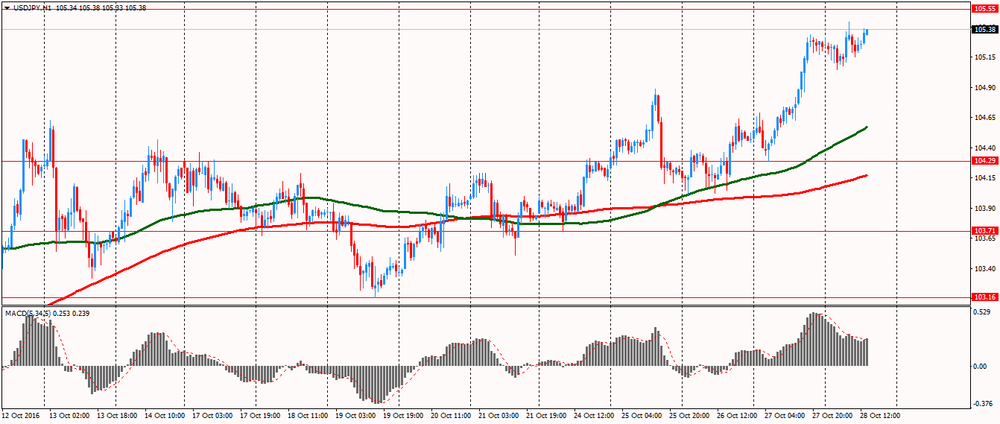
Task: Click the 0.00 MACD scale value
Action: click(980, 366)
